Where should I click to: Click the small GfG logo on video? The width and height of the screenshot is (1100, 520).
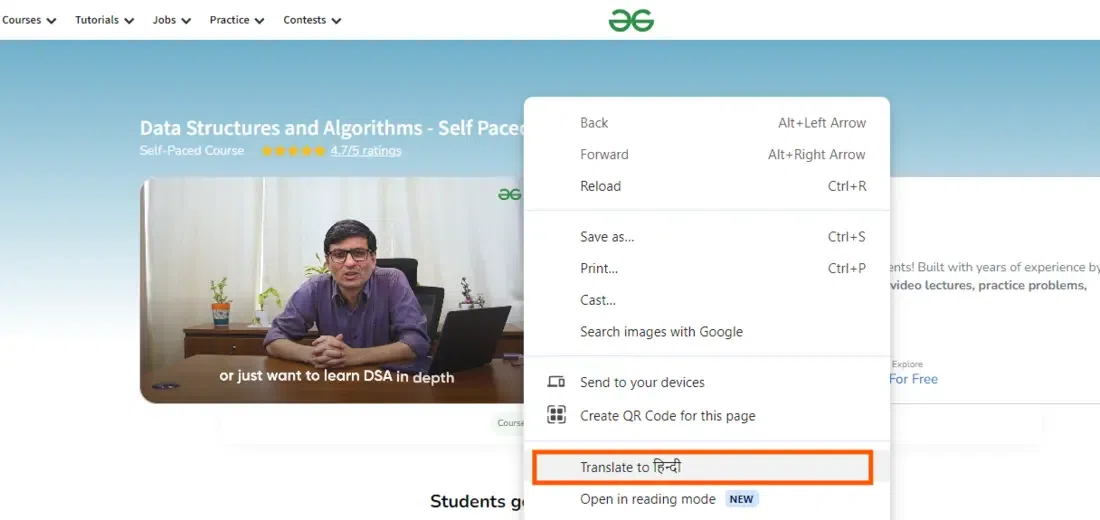[x=510, y=194]
